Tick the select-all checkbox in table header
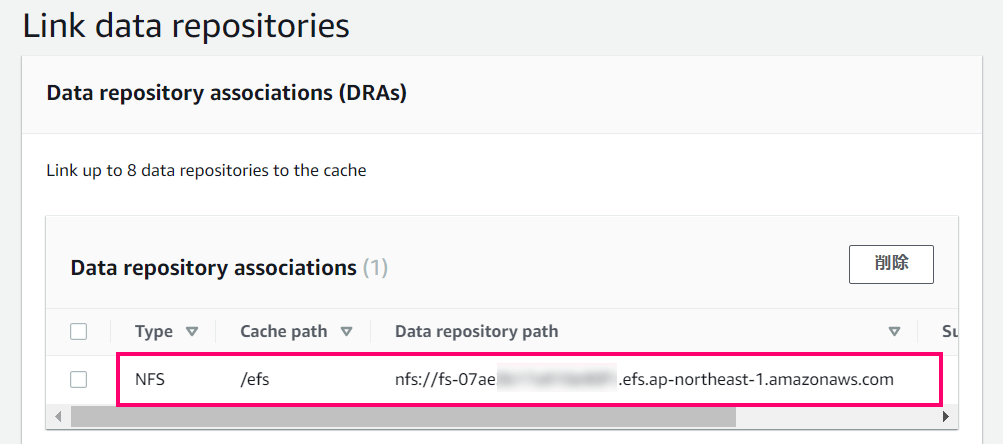1003x444 pixels. pyautogui.click(x=79, y=332)
